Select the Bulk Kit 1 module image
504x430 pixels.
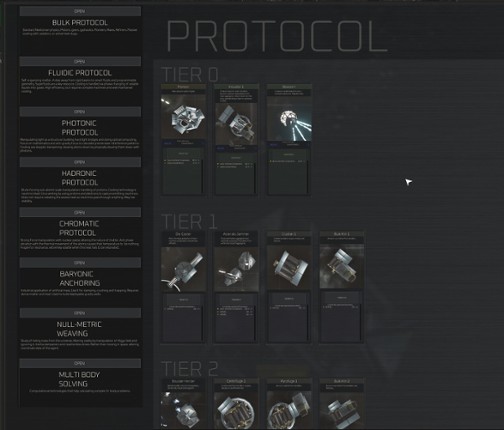click(342, 266)
